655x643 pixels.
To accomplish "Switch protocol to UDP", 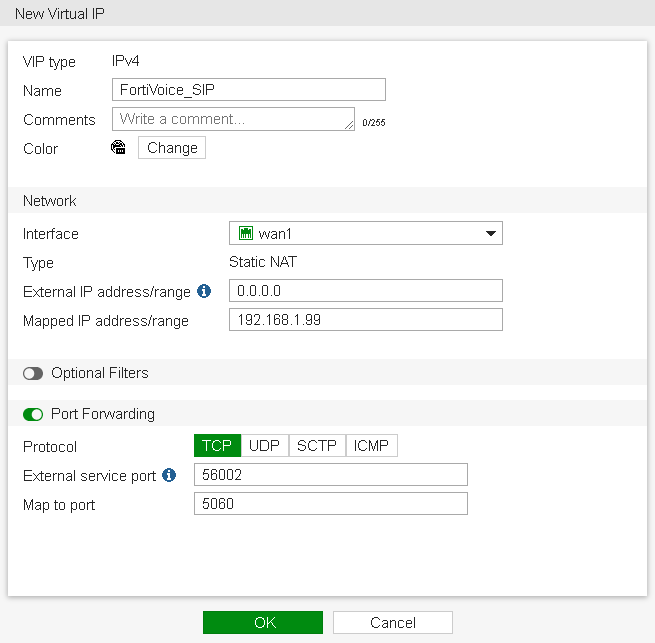I will coord(264,446).
